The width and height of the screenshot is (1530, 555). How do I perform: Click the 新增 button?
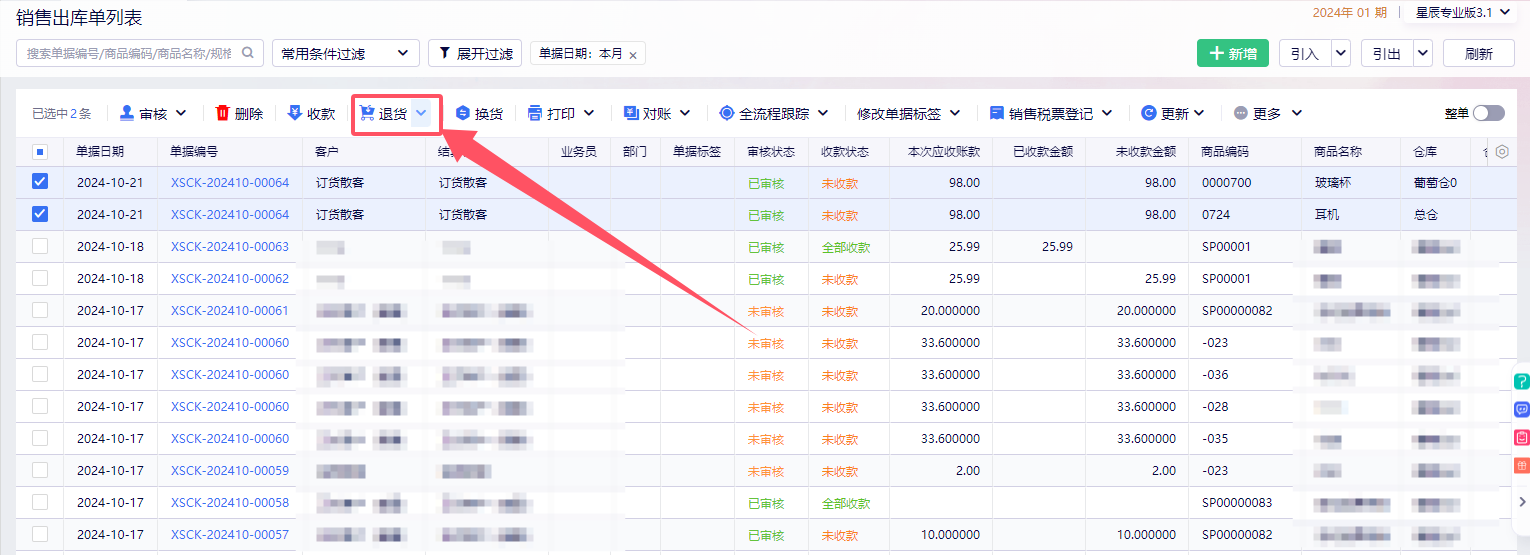click(1233, 53)
